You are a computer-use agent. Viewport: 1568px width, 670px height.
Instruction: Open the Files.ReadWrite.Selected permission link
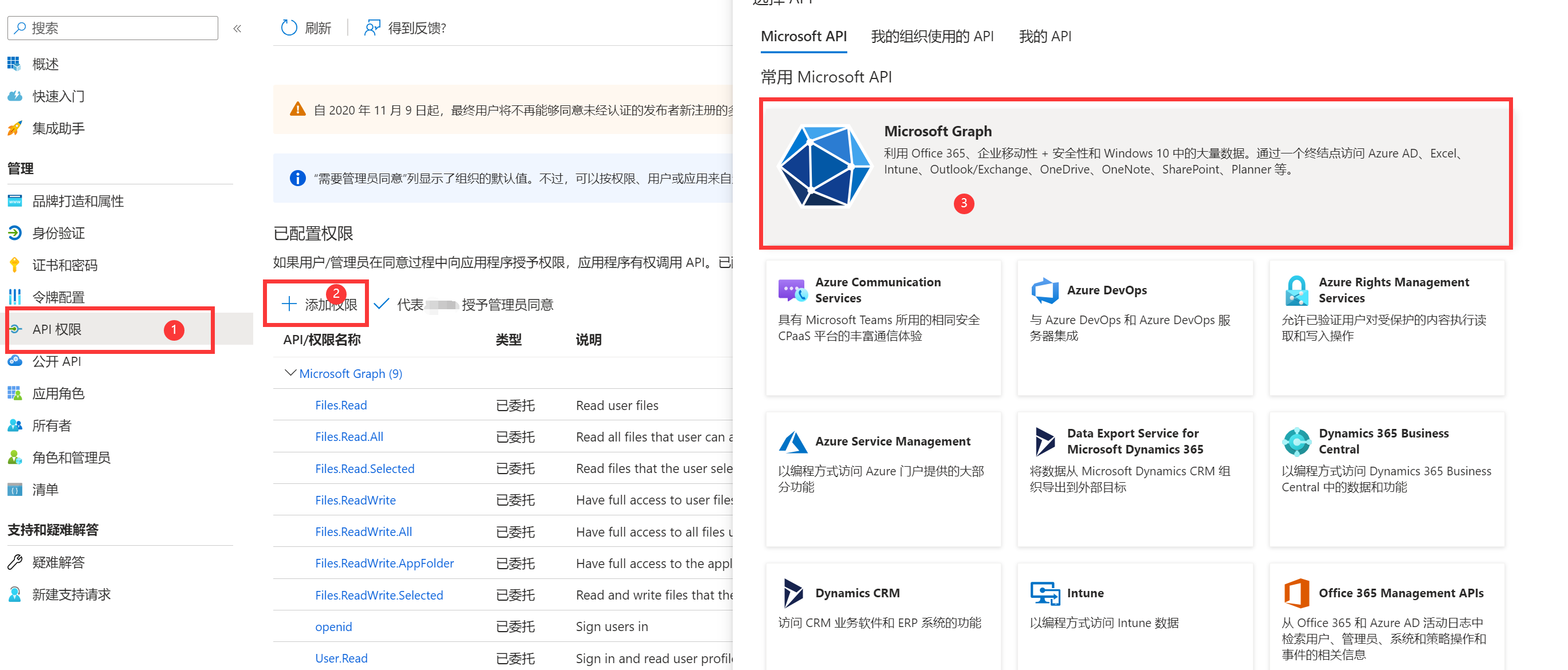tap(379, 595)
